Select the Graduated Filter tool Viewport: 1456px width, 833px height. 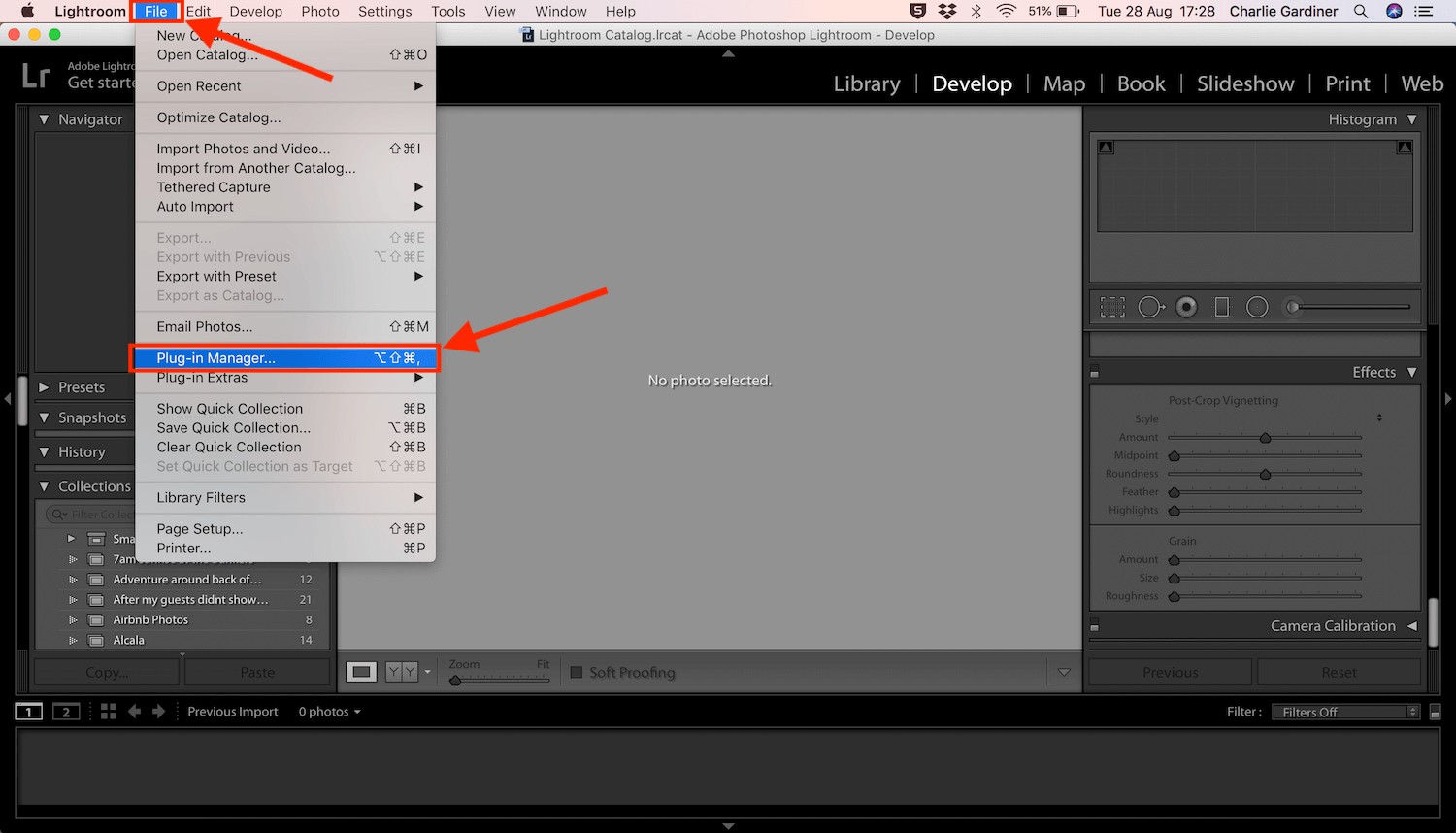click(1221, 306)
